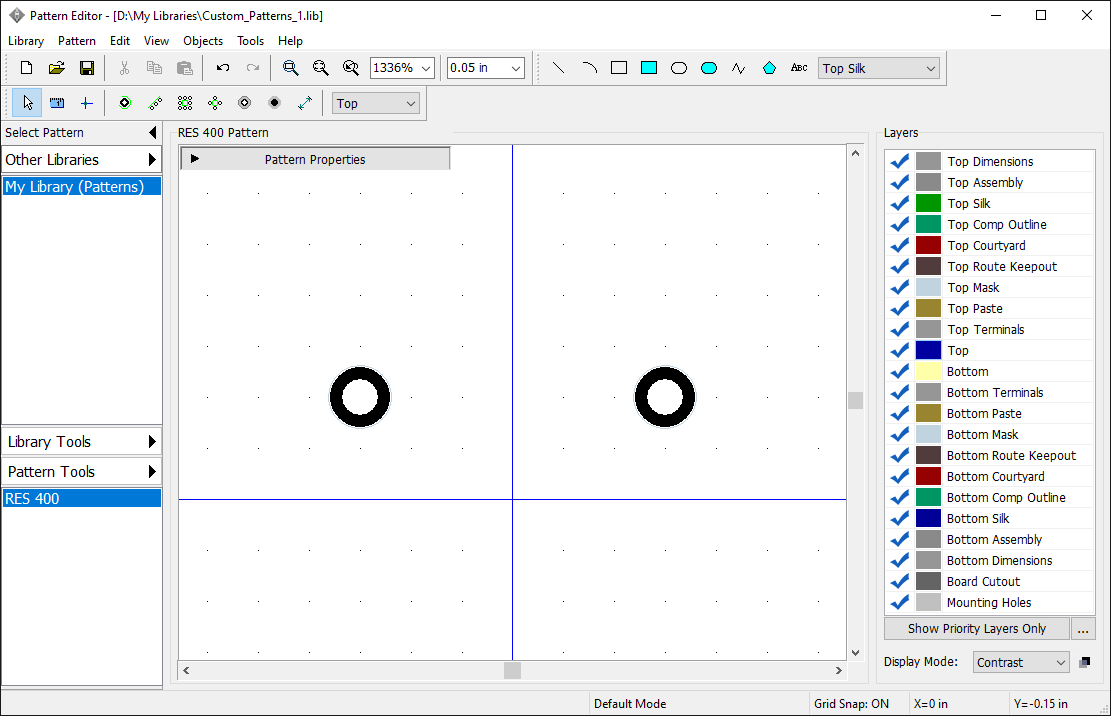Image resolution: width=1111 pixels, height=716 pixels.
Task: Click the Top Silk green color swatch
Action: tap(928, 203)
